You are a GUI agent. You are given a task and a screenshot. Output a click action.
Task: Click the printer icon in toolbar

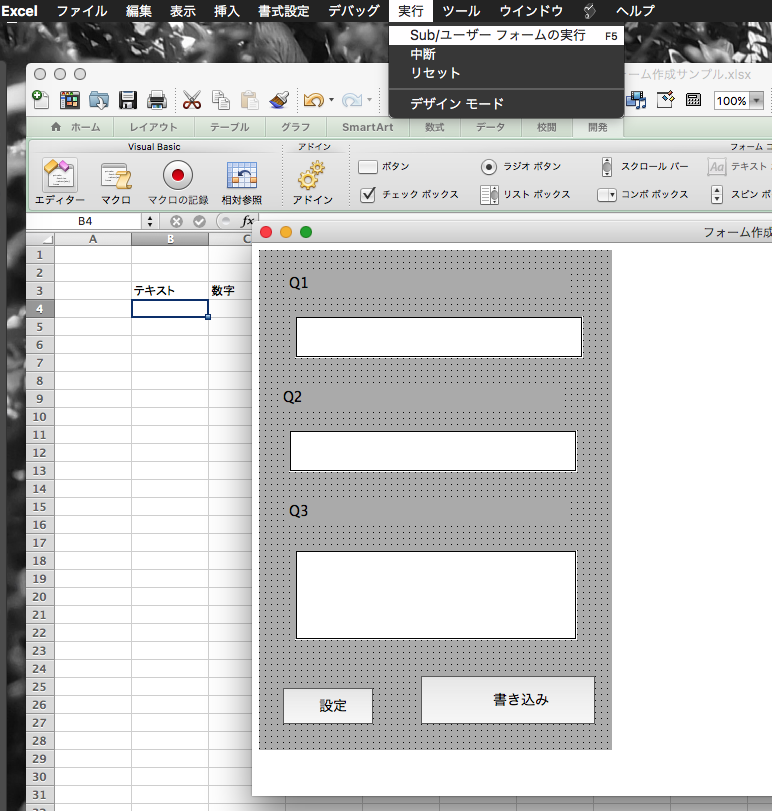[x=157, y=100]
